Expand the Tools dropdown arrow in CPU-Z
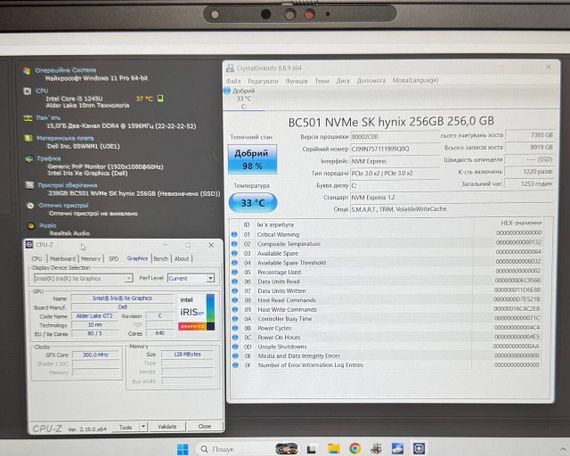Screen dimensions: 570x456 point(144,427)
